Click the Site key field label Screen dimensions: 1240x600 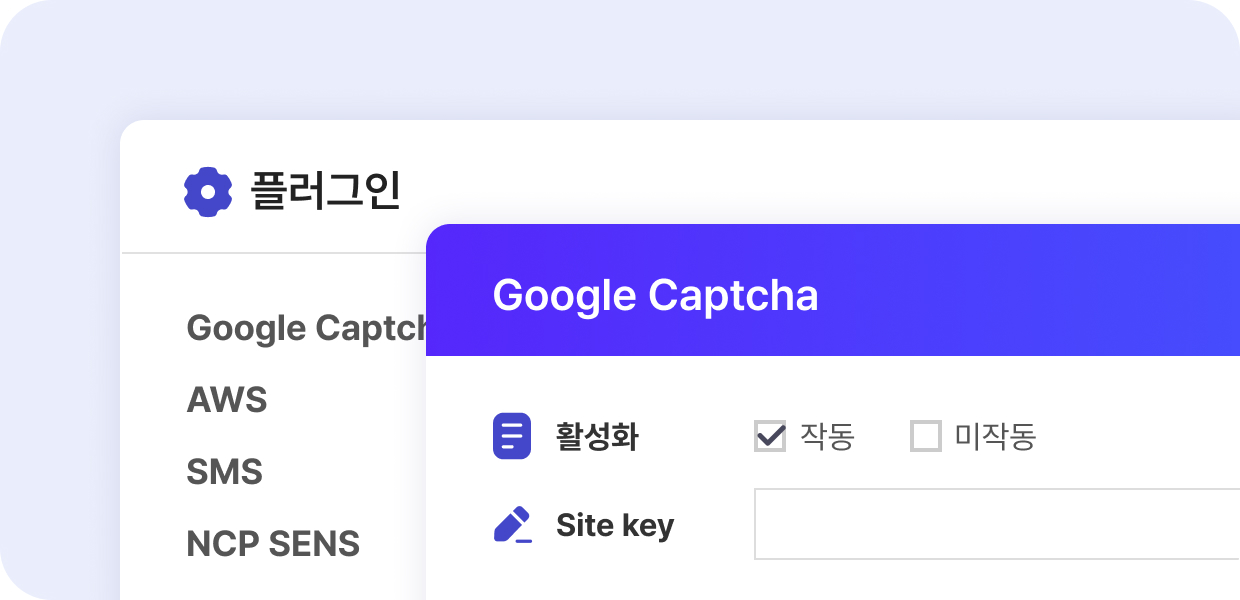click(x=615, y=525)
